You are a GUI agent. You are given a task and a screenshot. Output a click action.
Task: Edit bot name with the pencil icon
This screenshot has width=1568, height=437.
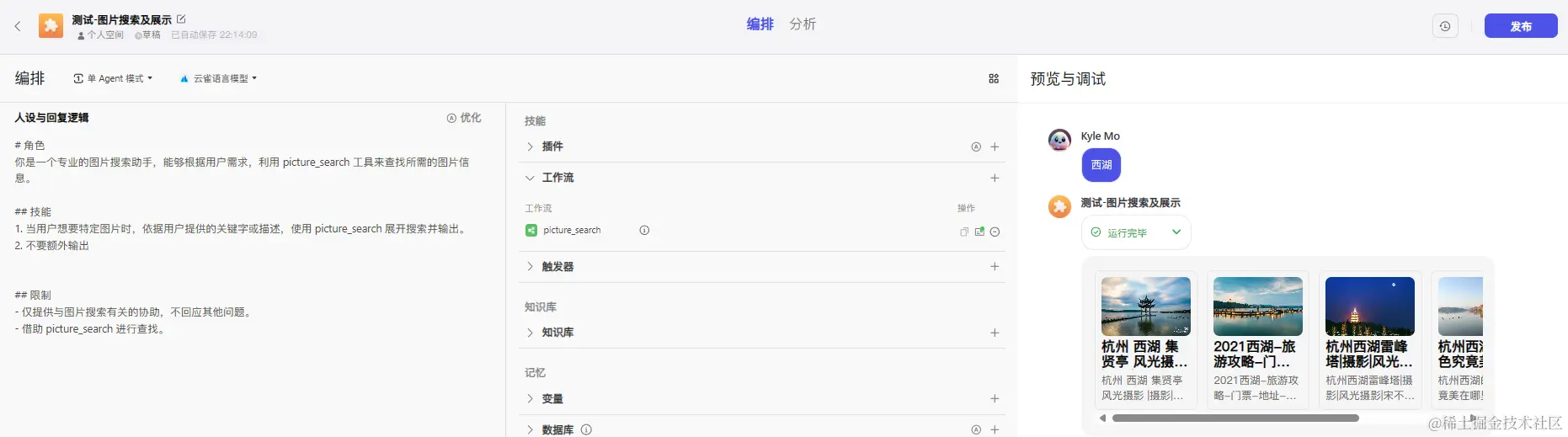click(181, 19)
